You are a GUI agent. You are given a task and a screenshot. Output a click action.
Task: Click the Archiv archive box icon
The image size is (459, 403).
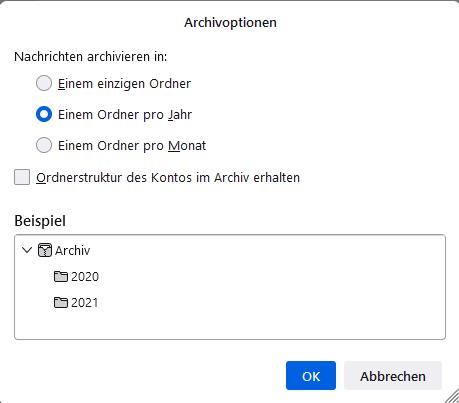(x=45, y=250)
